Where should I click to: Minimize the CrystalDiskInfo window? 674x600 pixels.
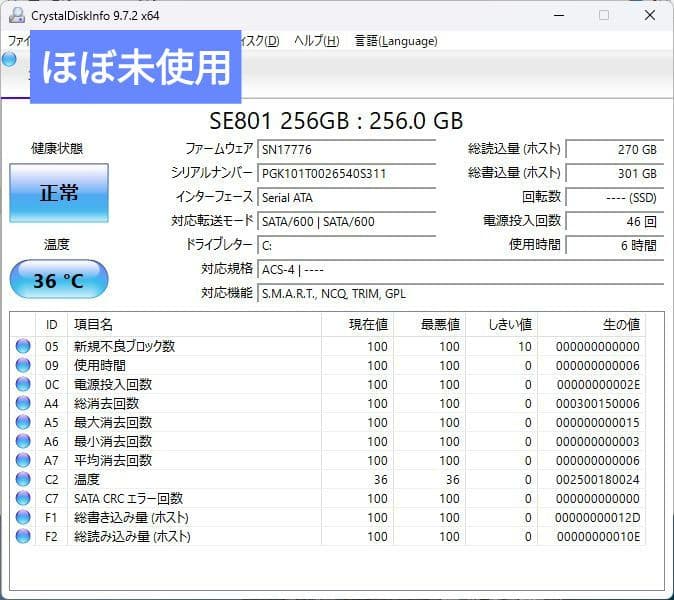tap(559, 15)
